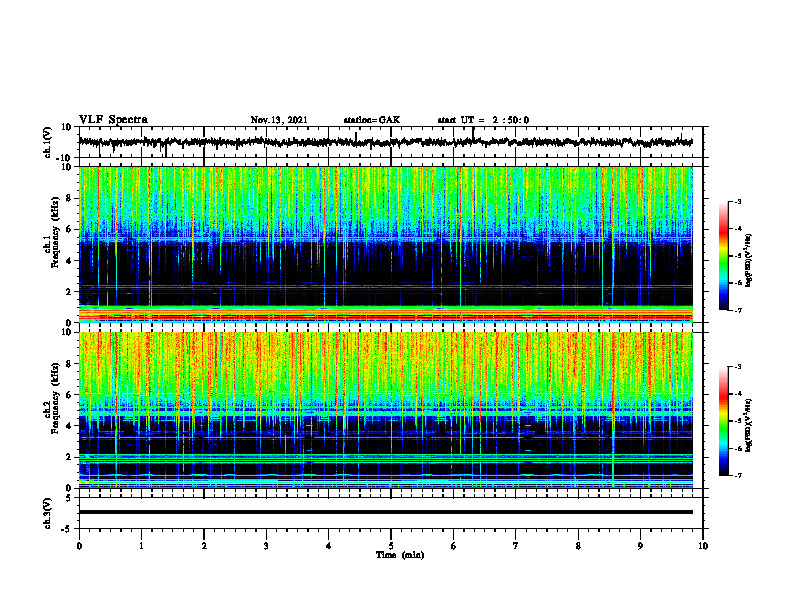Click the "6" kHz tick on ch.2 spectrogram axis
This screenshot has width=792, height=612.
[69, 395]
